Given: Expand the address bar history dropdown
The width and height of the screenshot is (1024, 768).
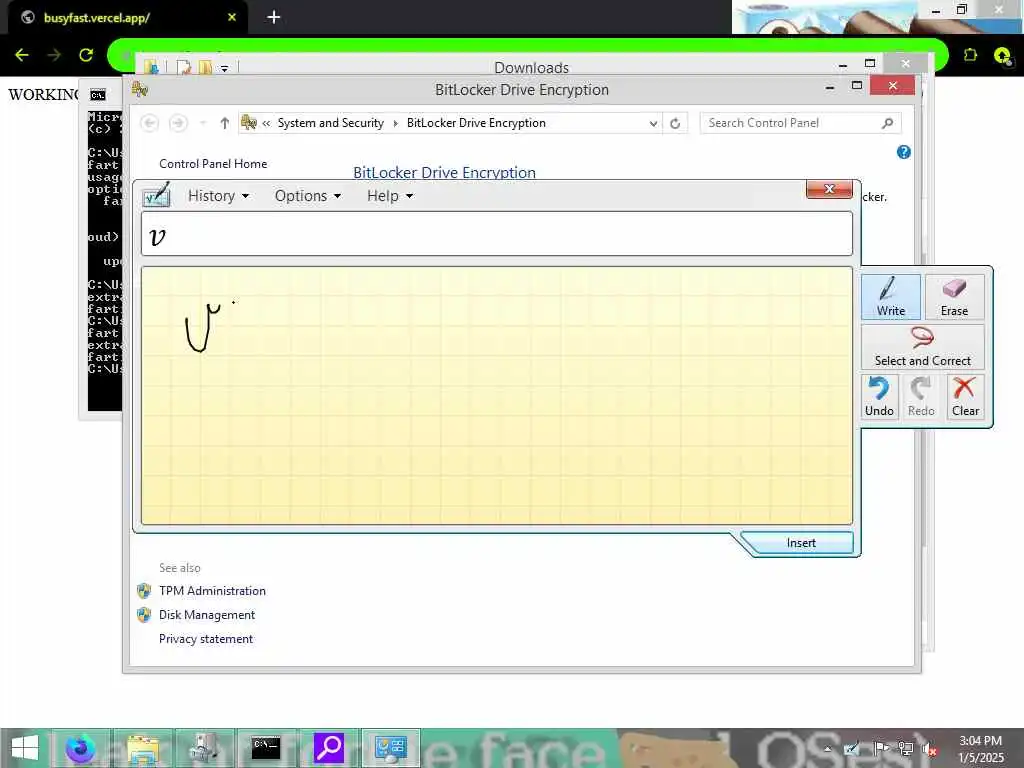Looking at the screenshot, I should tap(653, 123).
